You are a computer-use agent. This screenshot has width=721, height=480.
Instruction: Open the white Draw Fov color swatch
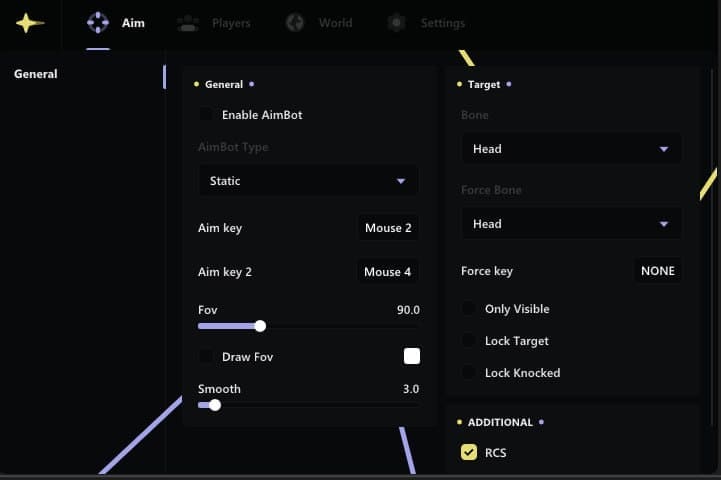(411, 356)
